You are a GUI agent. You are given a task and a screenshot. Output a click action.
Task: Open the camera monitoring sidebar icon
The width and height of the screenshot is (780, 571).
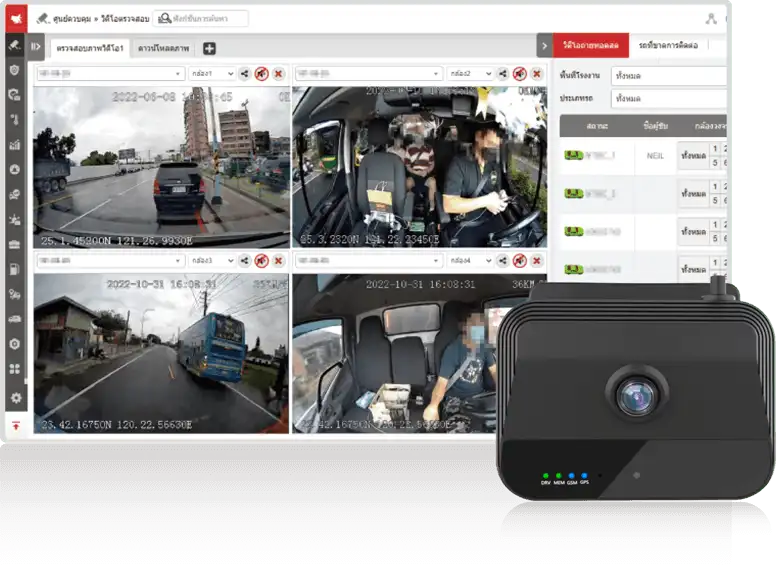(x=15, y=46)
